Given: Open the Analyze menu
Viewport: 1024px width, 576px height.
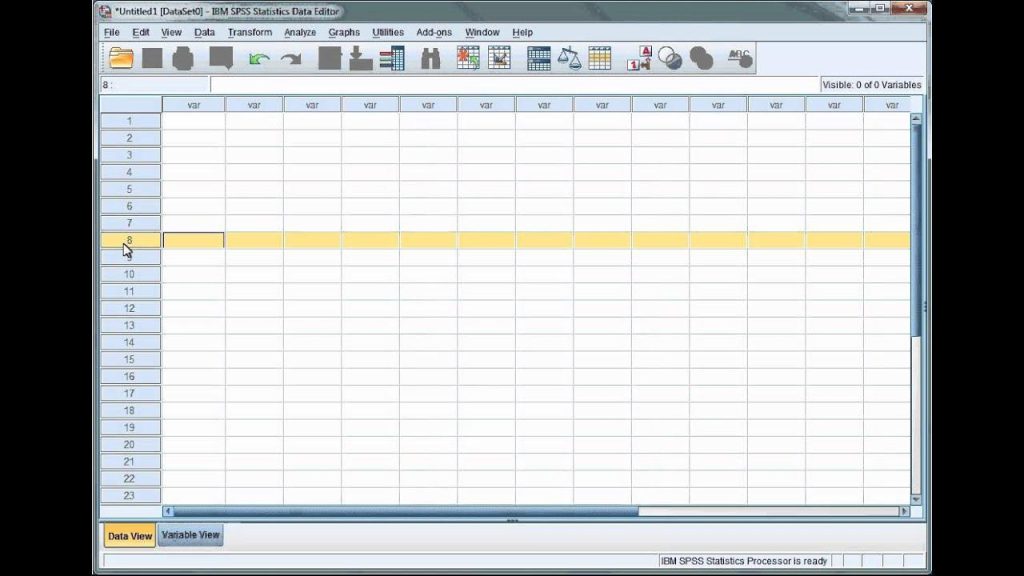Looking at the screenshot, I should (300, 32).
